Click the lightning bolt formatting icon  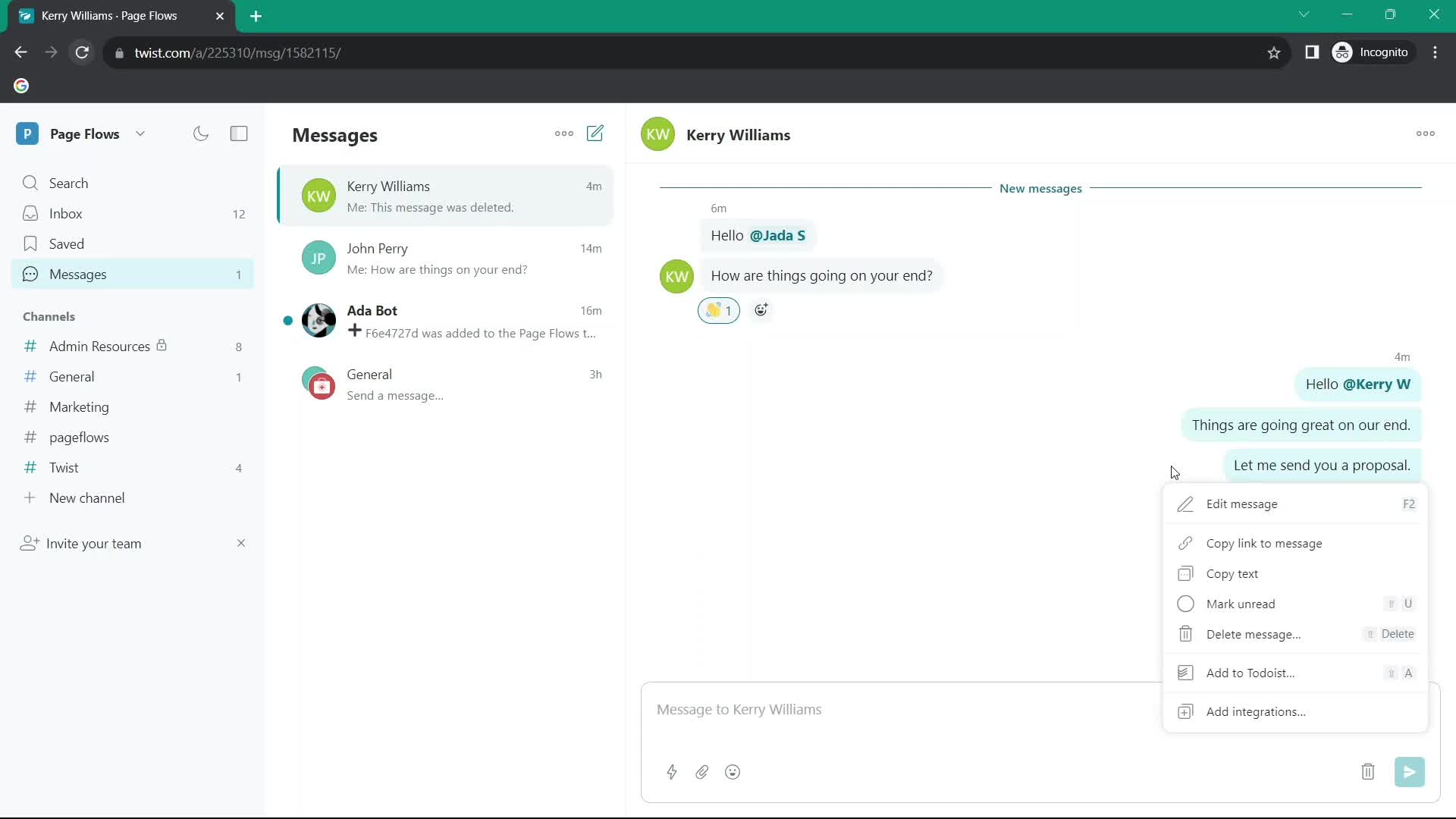pyautogui.click(x=672, y=772)
